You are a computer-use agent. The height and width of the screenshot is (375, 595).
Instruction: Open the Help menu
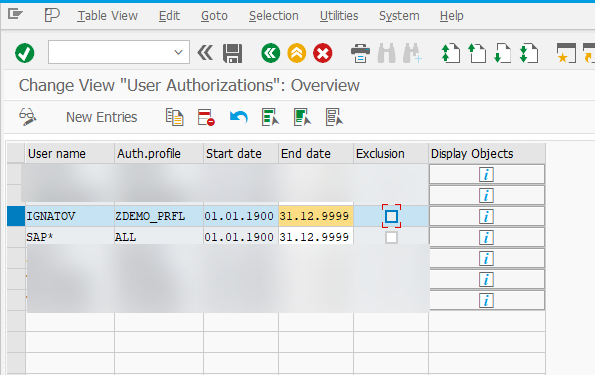(452, 16)
